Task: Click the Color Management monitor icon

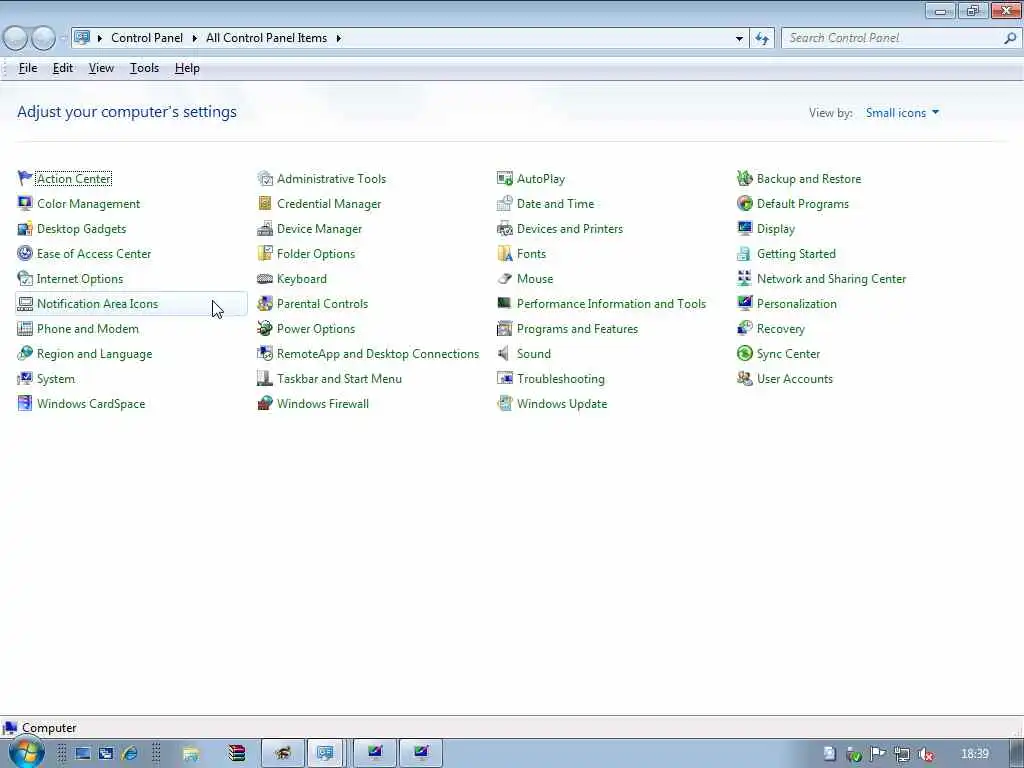Action: (x=25, y=203)
